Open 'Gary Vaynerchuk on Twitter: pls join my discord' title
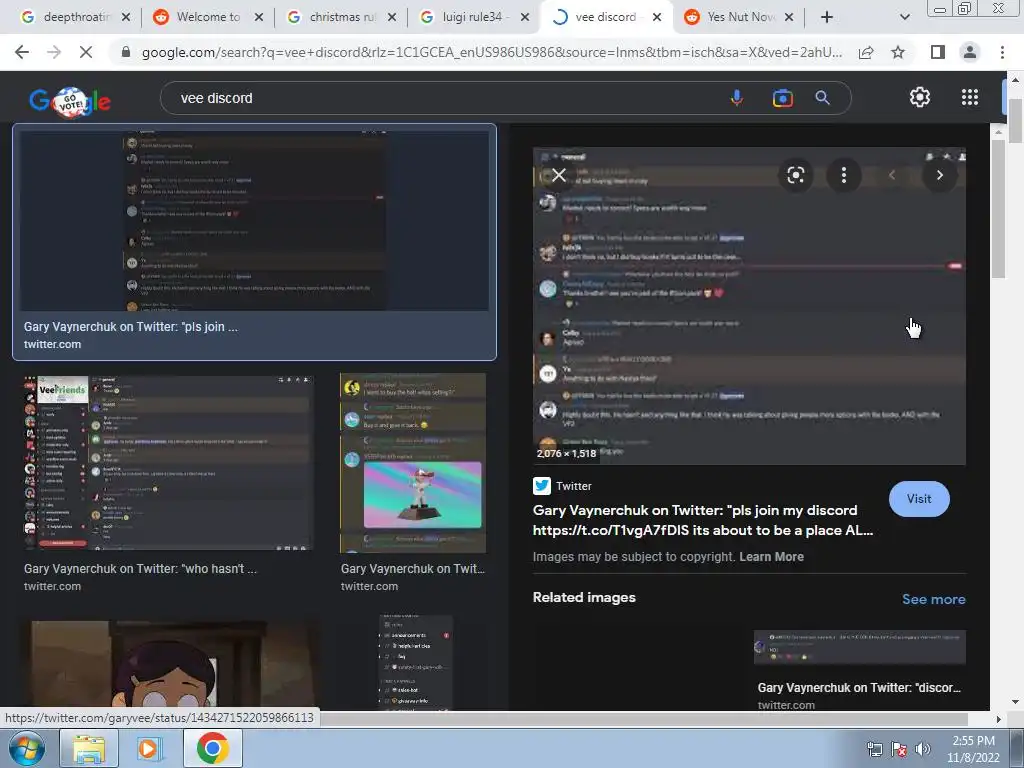The width and height of the screenshot is (1024, 768). click(703, 520)
